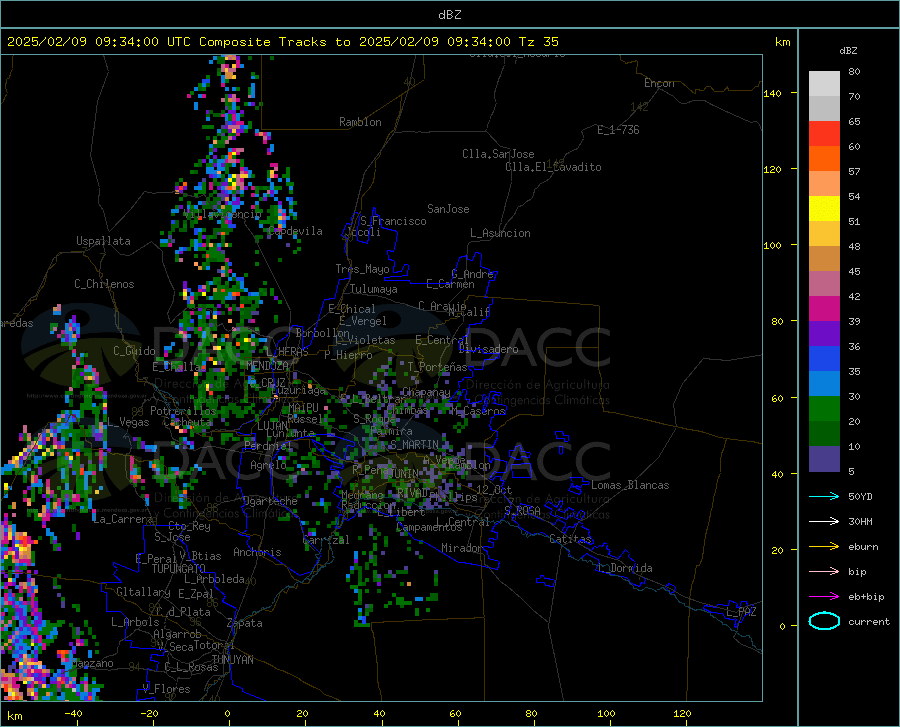Click the 'E_1-736' map label

[618, 130]
